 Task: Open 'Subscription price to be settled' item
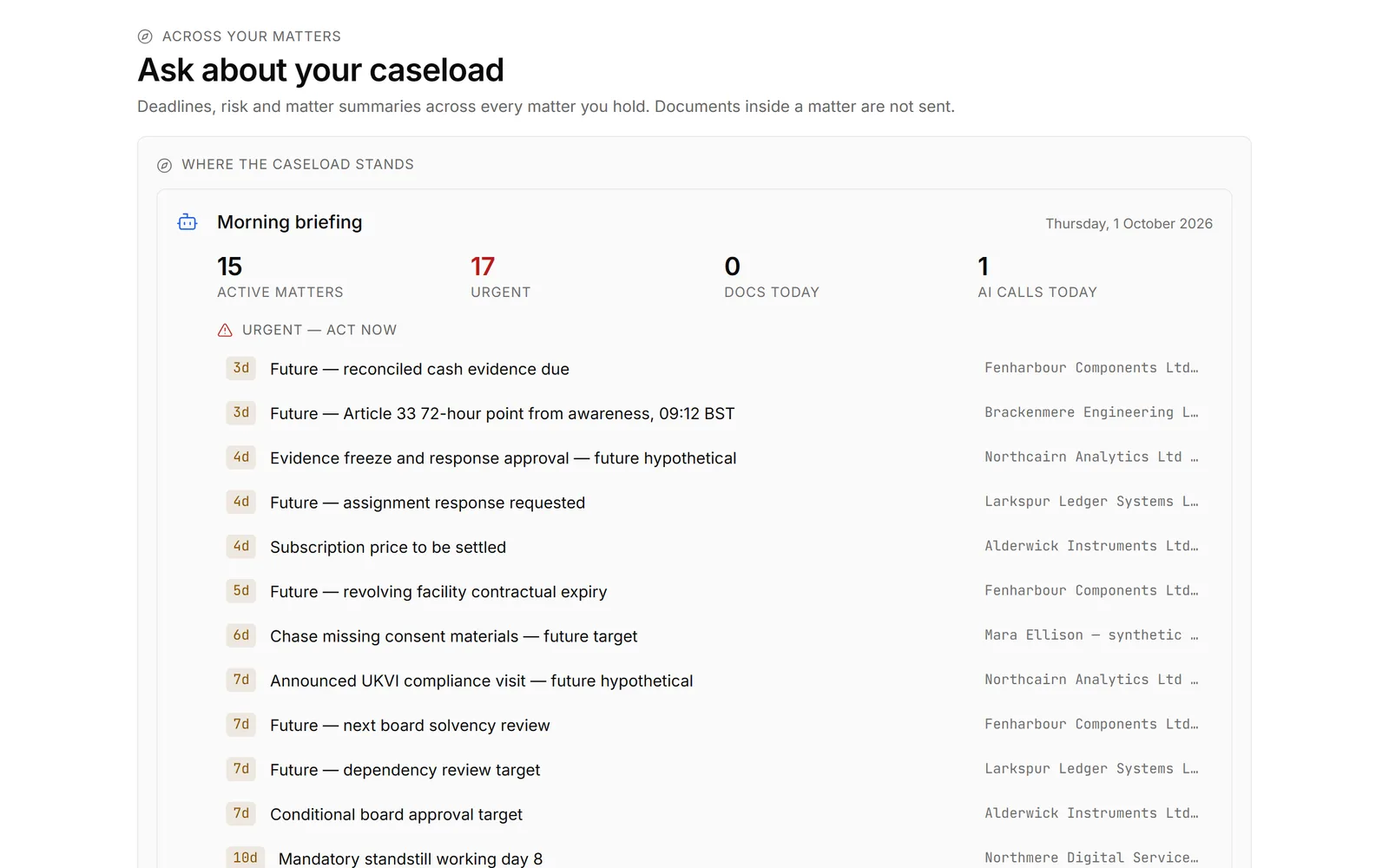click(712, 547)
